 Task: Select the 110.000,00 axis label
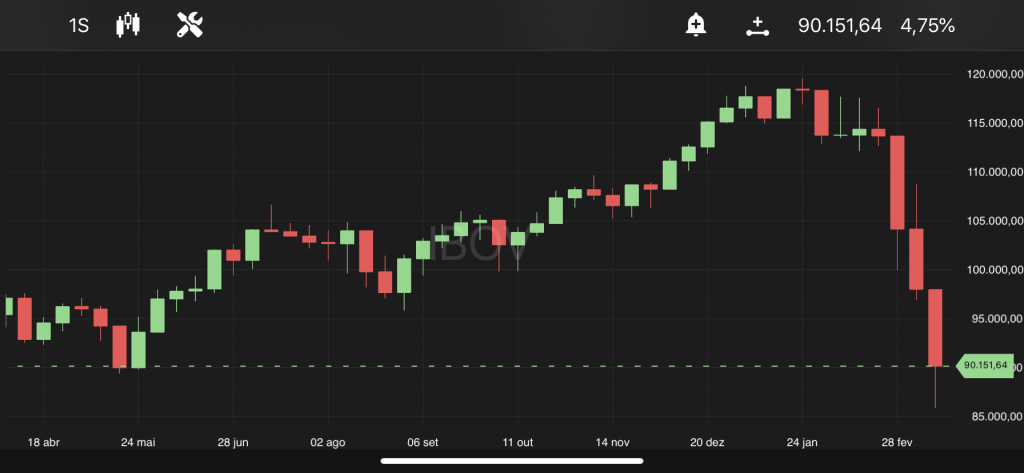click(x=995, y=172)
